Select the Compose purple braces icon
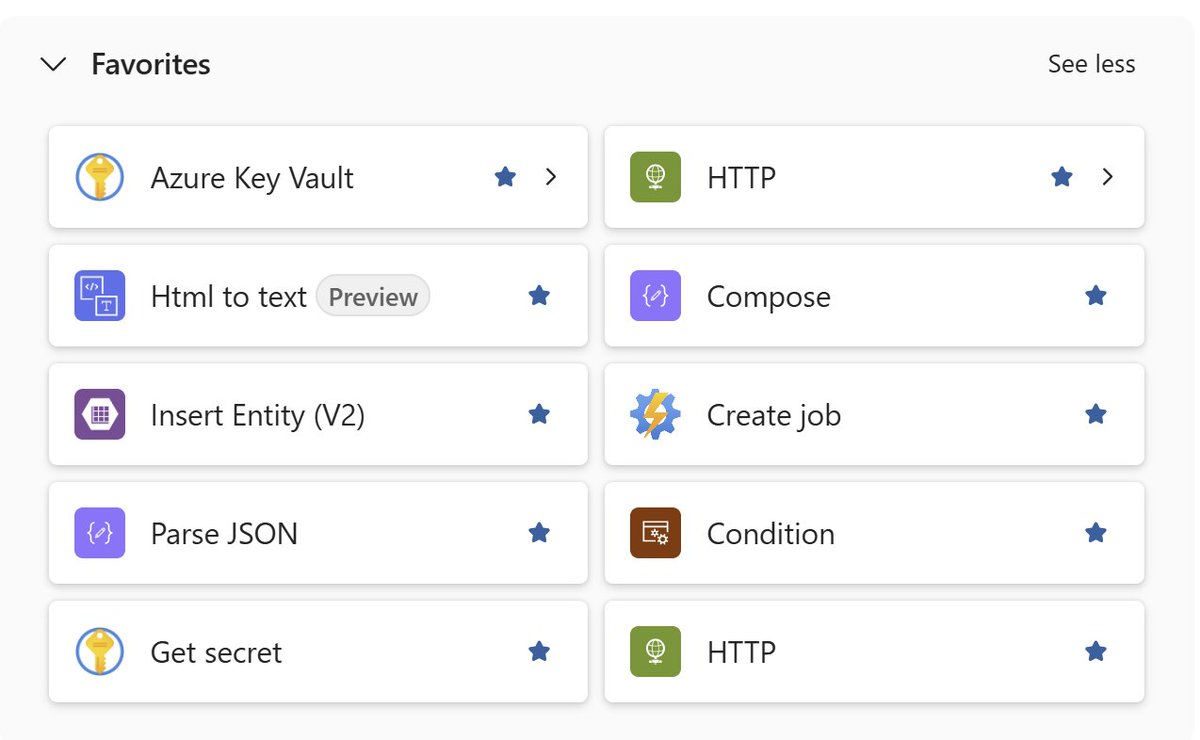This screenshot has width=1200, height=740. pyautogui.click(x=656, y=296)
